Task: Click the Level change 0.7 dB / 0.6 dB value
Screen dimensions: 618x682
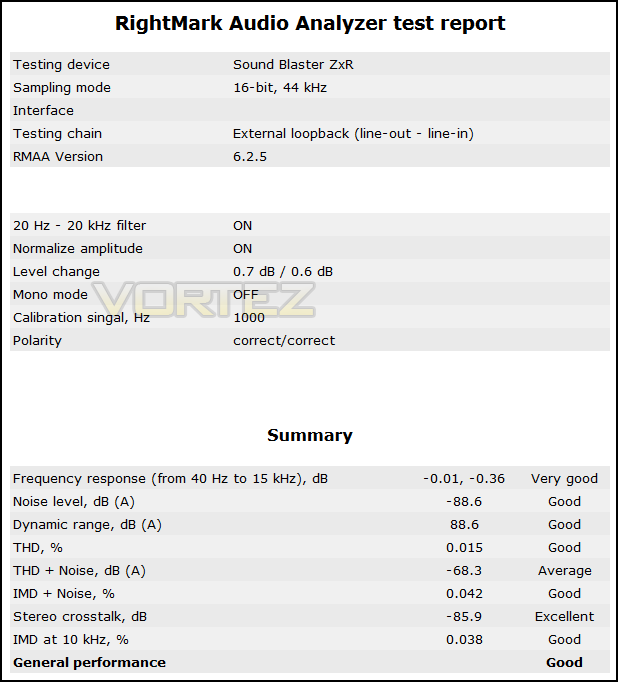Action: [283, 271]
